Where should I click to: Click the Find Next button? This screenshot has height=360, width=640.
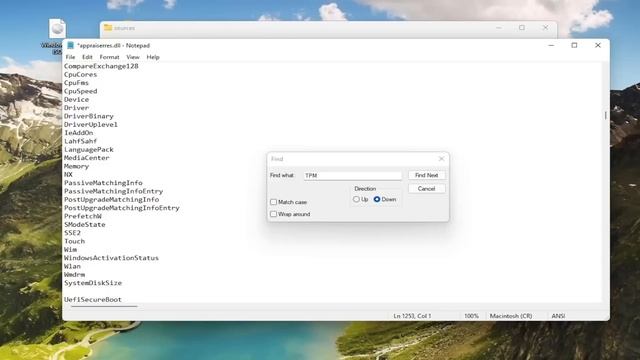pyautogui.click(x=427, y=175)
